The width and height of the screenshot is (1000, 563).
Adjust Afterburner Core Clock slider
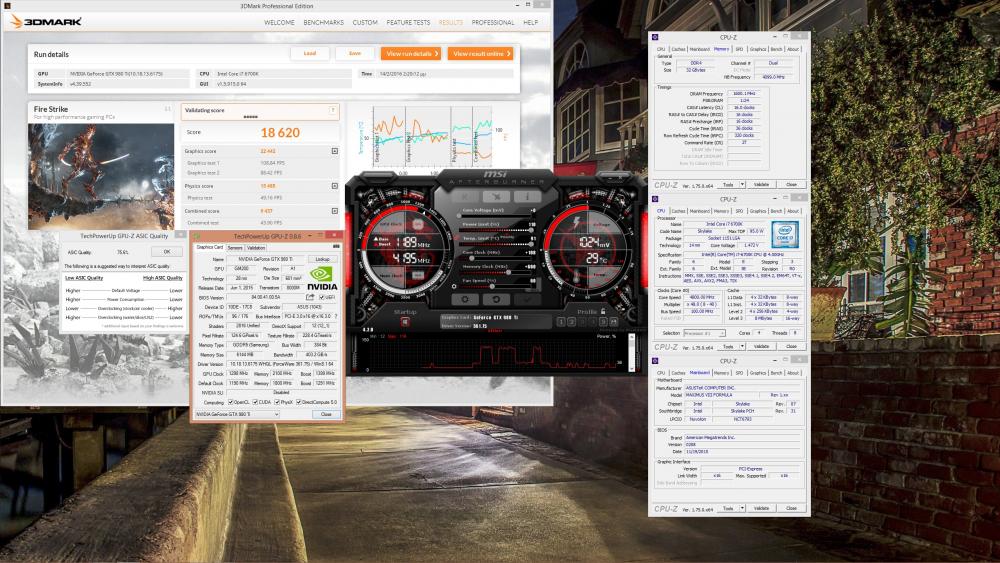click(496, 258)
